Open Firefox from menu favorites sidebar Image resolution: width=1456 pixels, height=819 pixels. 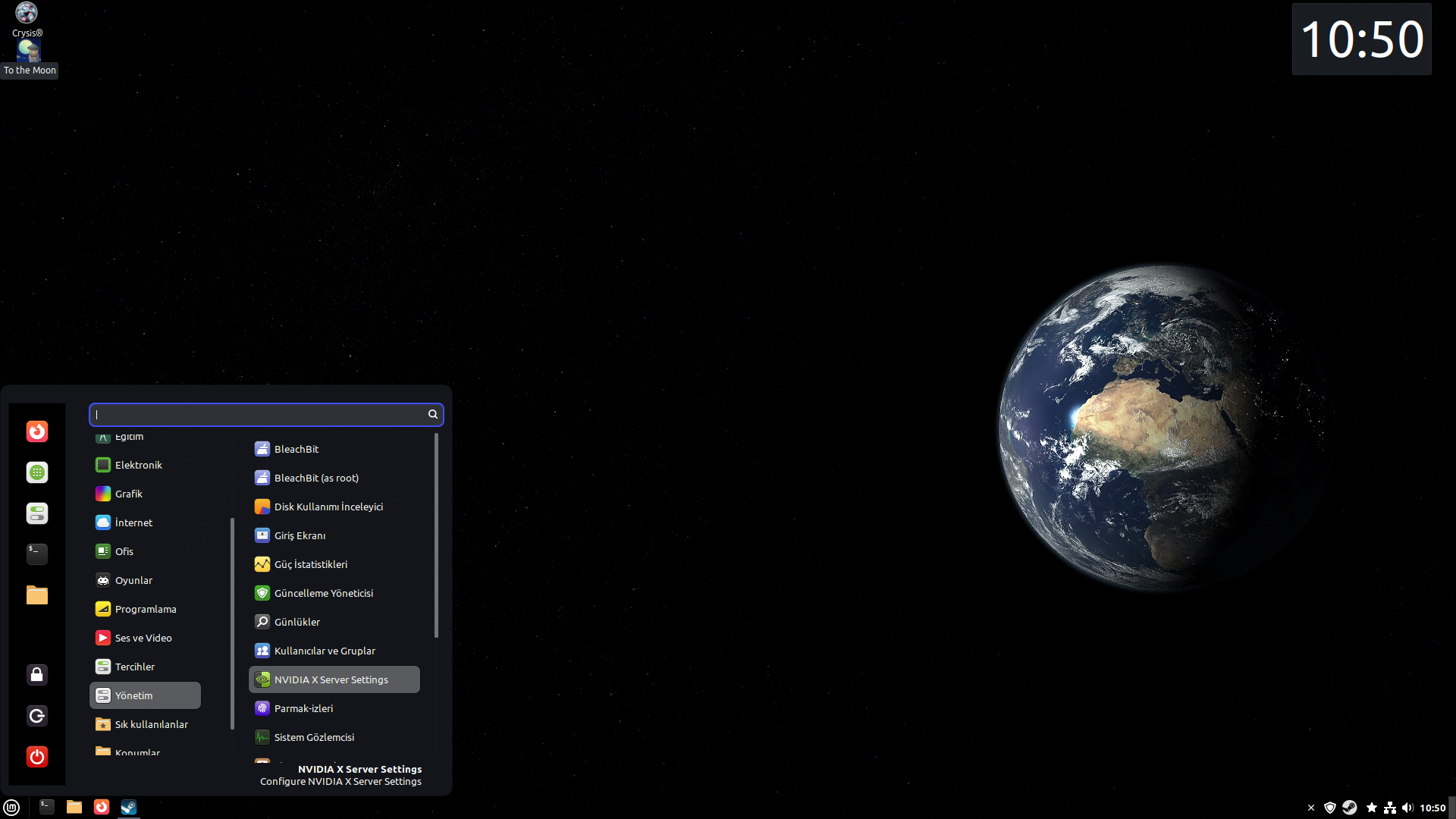point(36,431)
